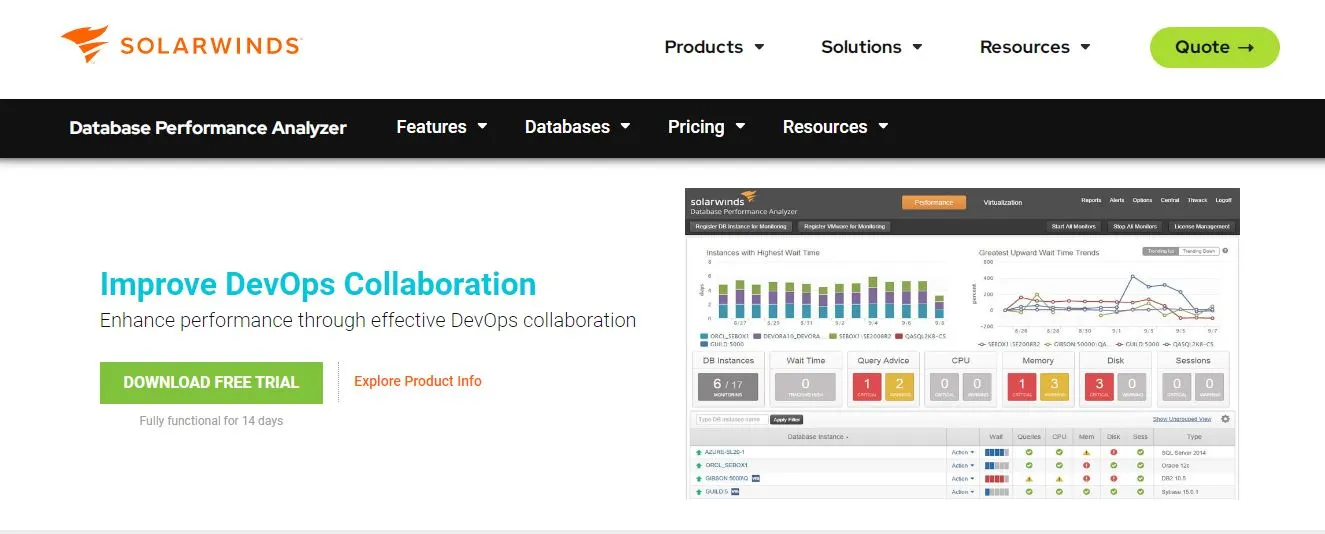Image resolution: width=1325 pixels, height=534 pixels.
Task: Click Logoff in the dashboard header
Action: pyautogui.click(x=1223, y=200)
